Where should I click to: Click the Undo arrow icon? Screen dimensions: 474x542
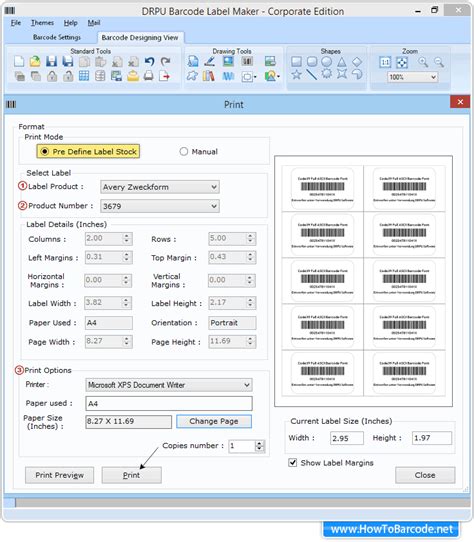tap(149, 62)
